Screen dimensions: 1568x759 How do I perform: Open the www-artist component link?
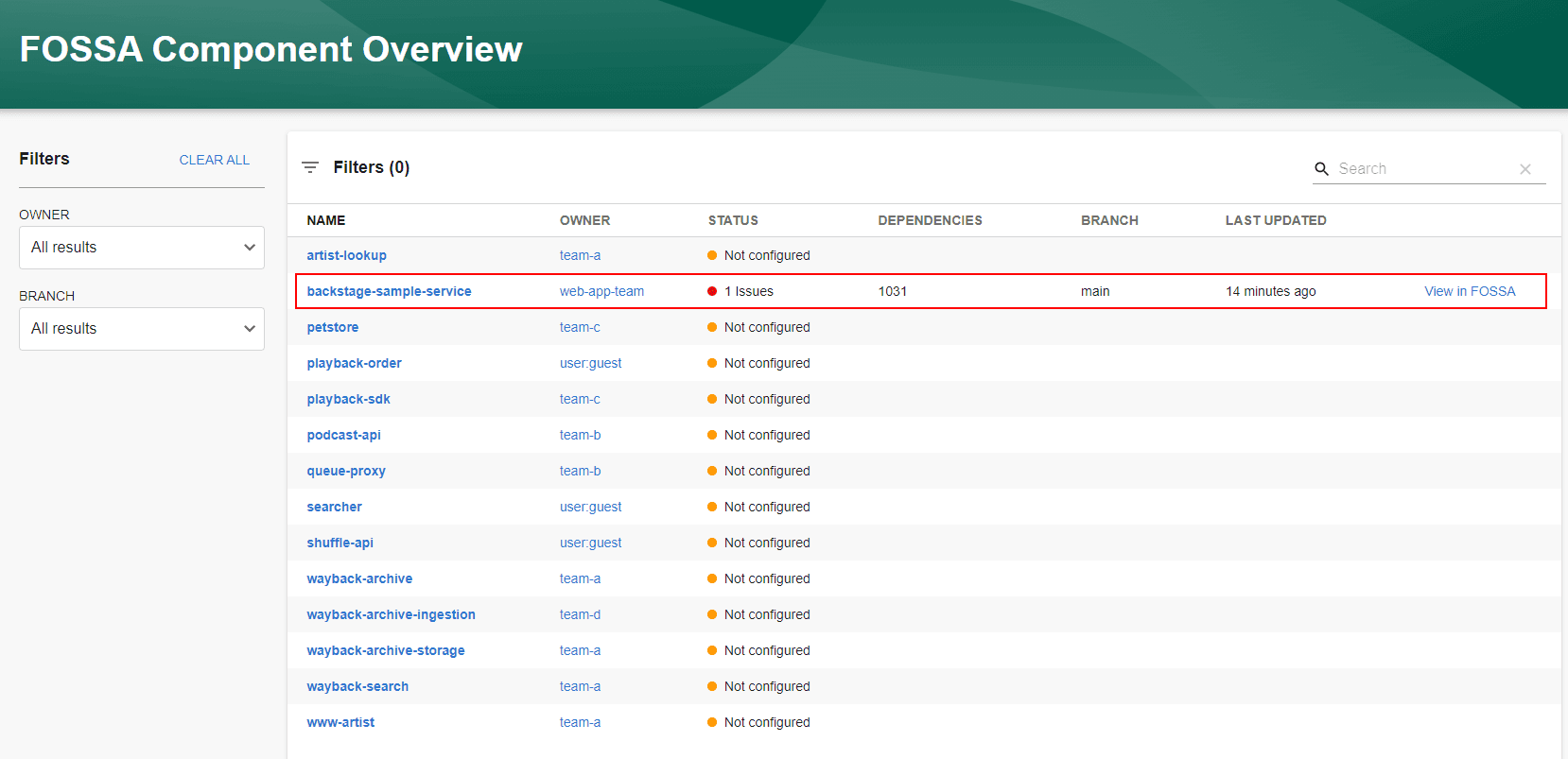click(340, 722)
